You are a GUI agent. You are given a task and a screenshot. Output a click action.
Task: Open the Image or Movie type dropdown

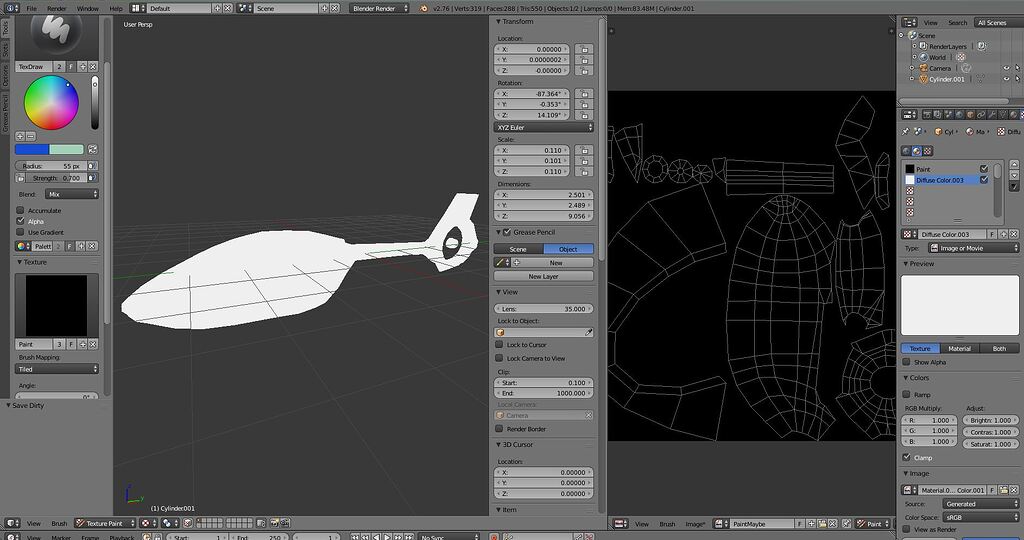coord(973,248)
